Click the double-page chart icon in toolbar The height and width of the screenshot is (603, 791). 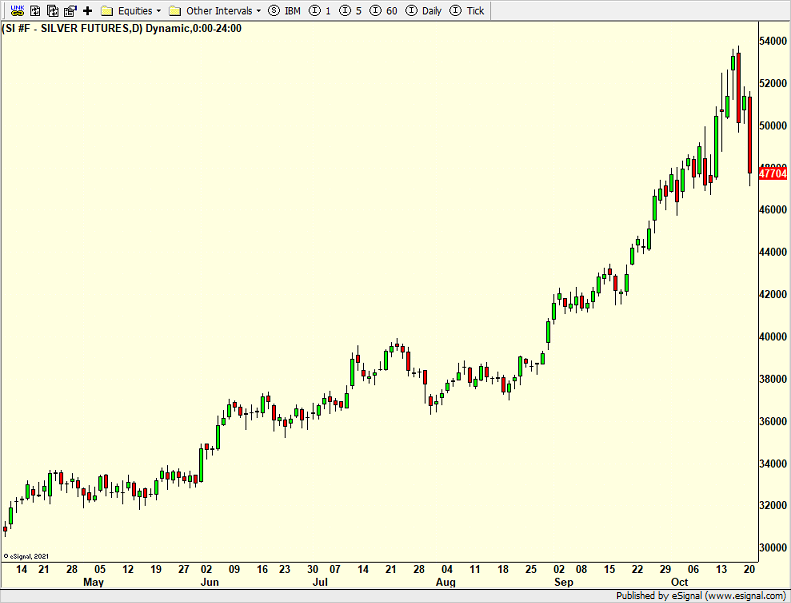click(x=51, y=10)
